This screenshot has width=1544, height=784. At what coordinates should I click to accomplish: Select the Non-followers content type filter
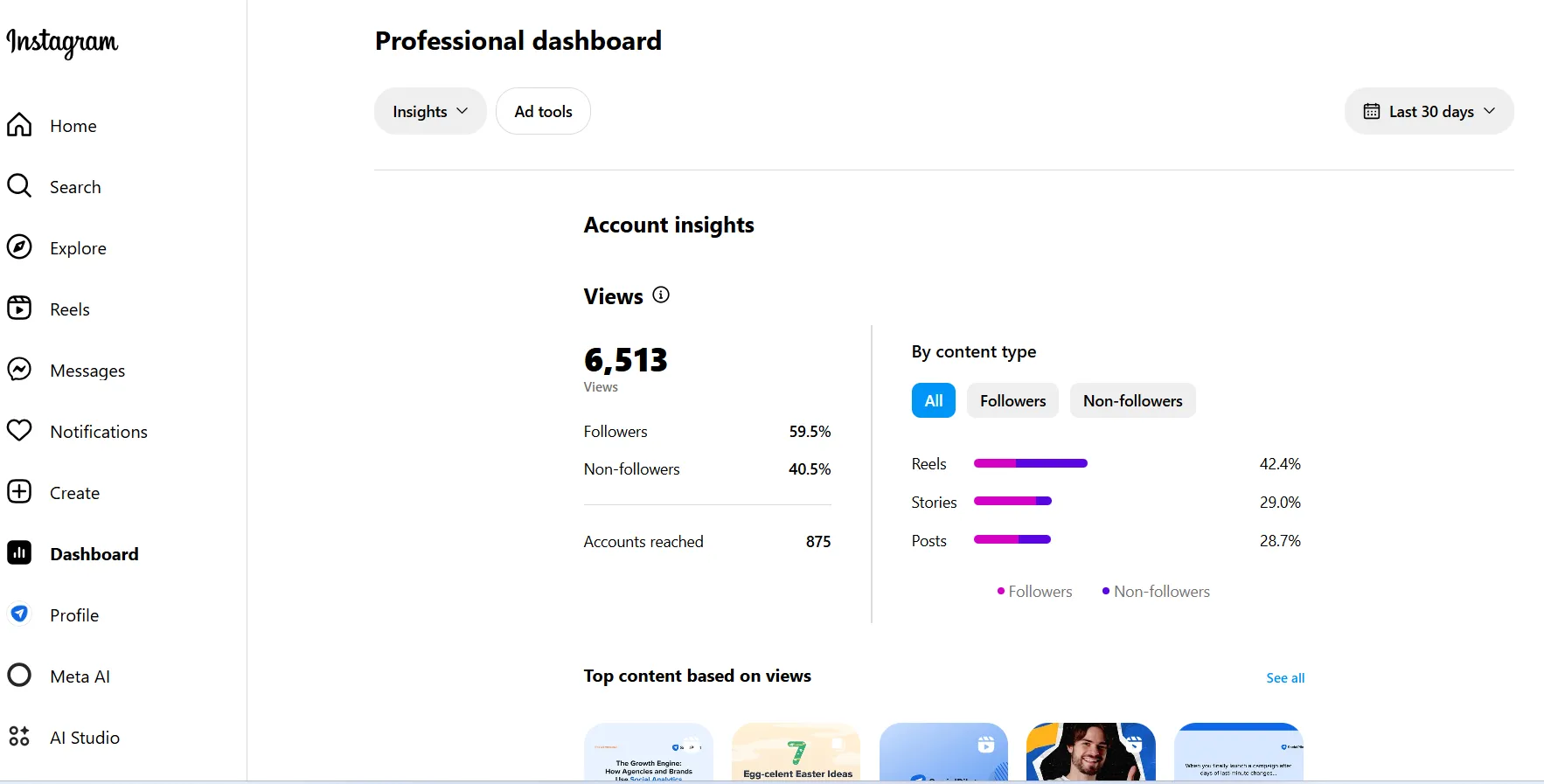click(1133, 400)
